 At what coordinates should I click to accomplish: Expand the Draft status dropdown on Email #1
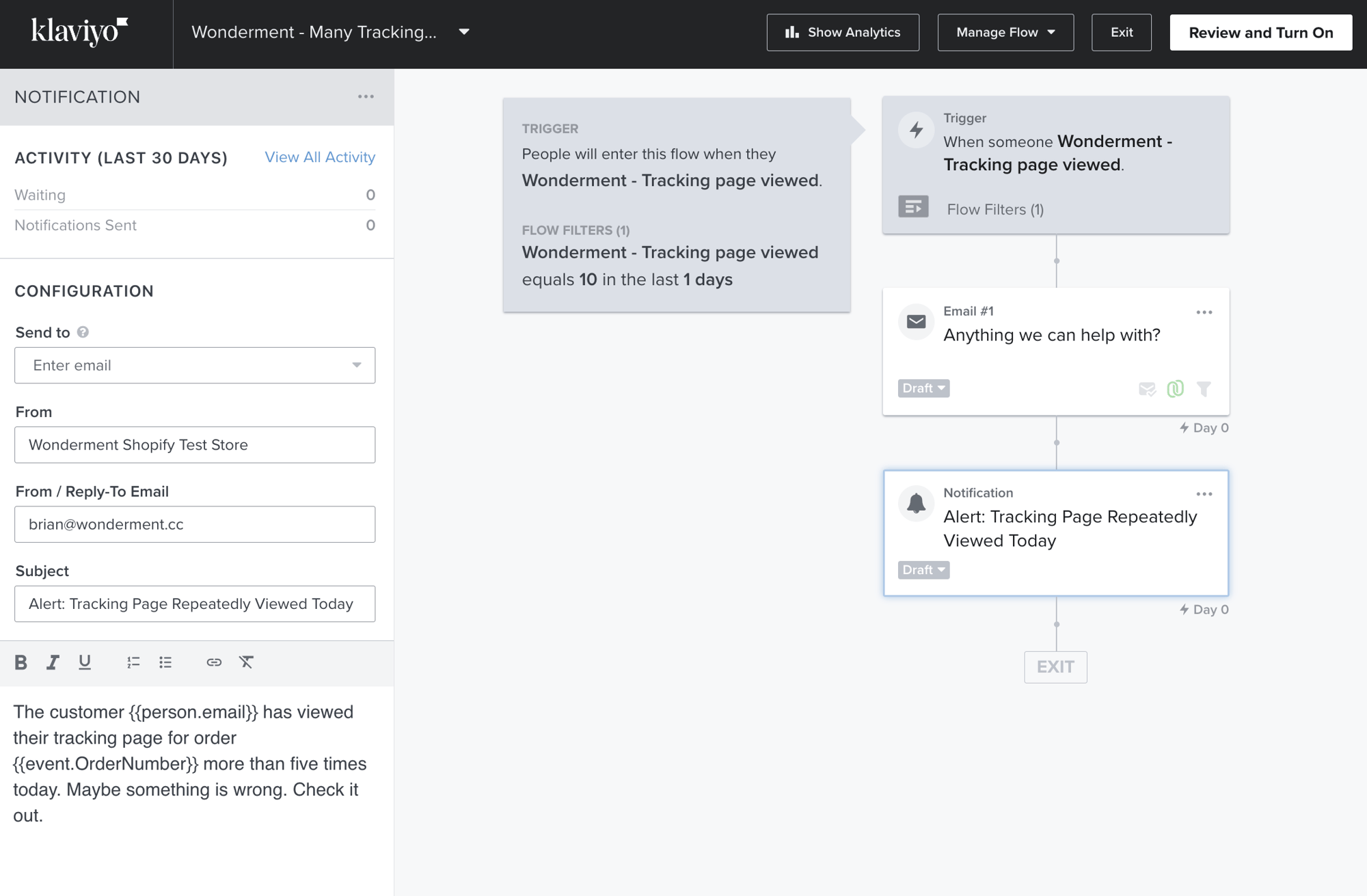click(x=922, y=388)
